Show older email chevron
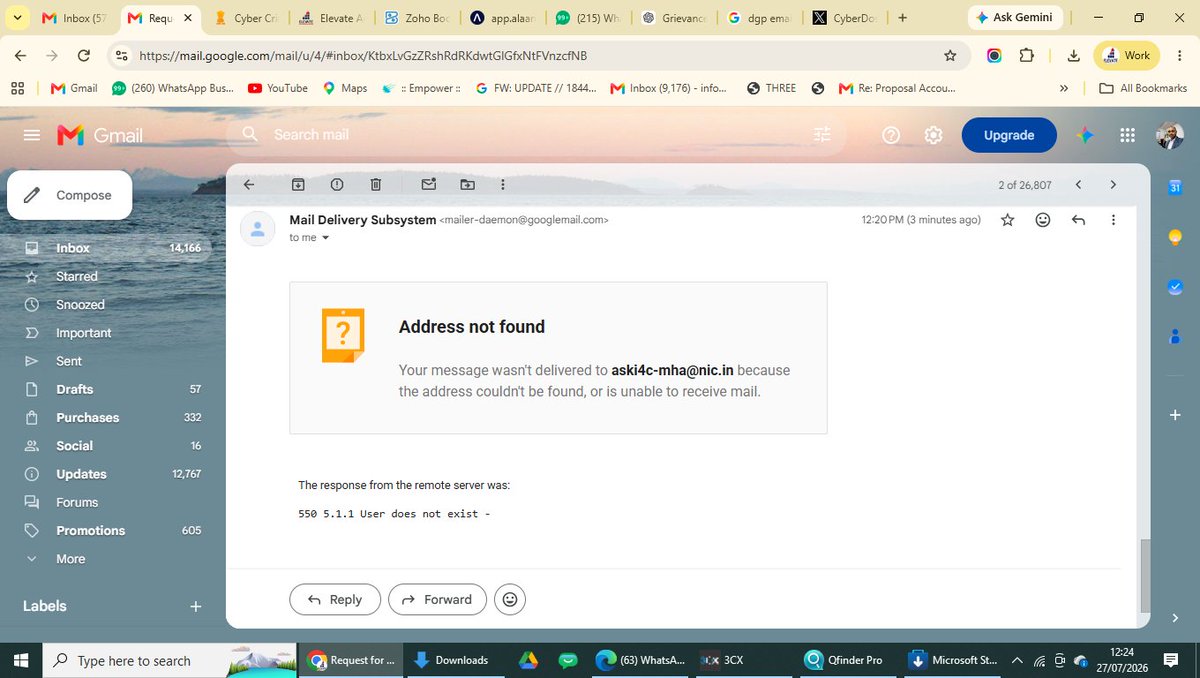This screenshot has width=1200, height=678. [1113, 185]
